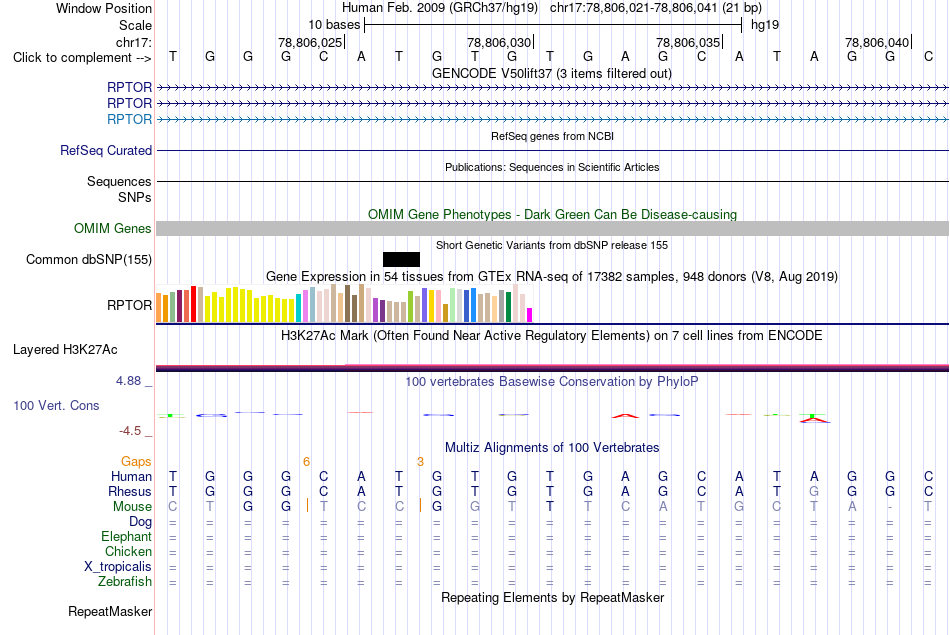This screenshot has height=635, width=950.
Task: Click the 78,806,030 position ruler marker
Action: click(499, 42)
